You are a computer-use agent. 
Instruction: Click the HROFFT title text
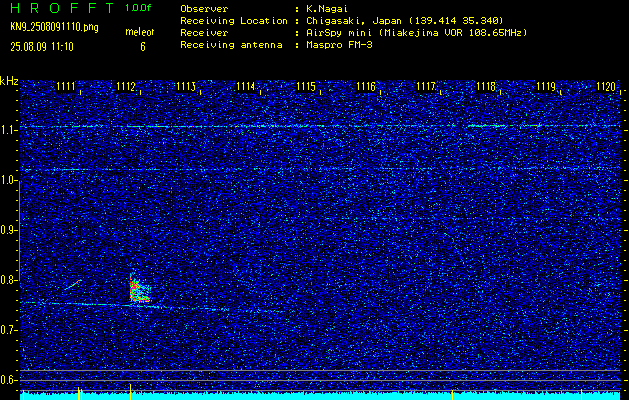coord(62,8)
